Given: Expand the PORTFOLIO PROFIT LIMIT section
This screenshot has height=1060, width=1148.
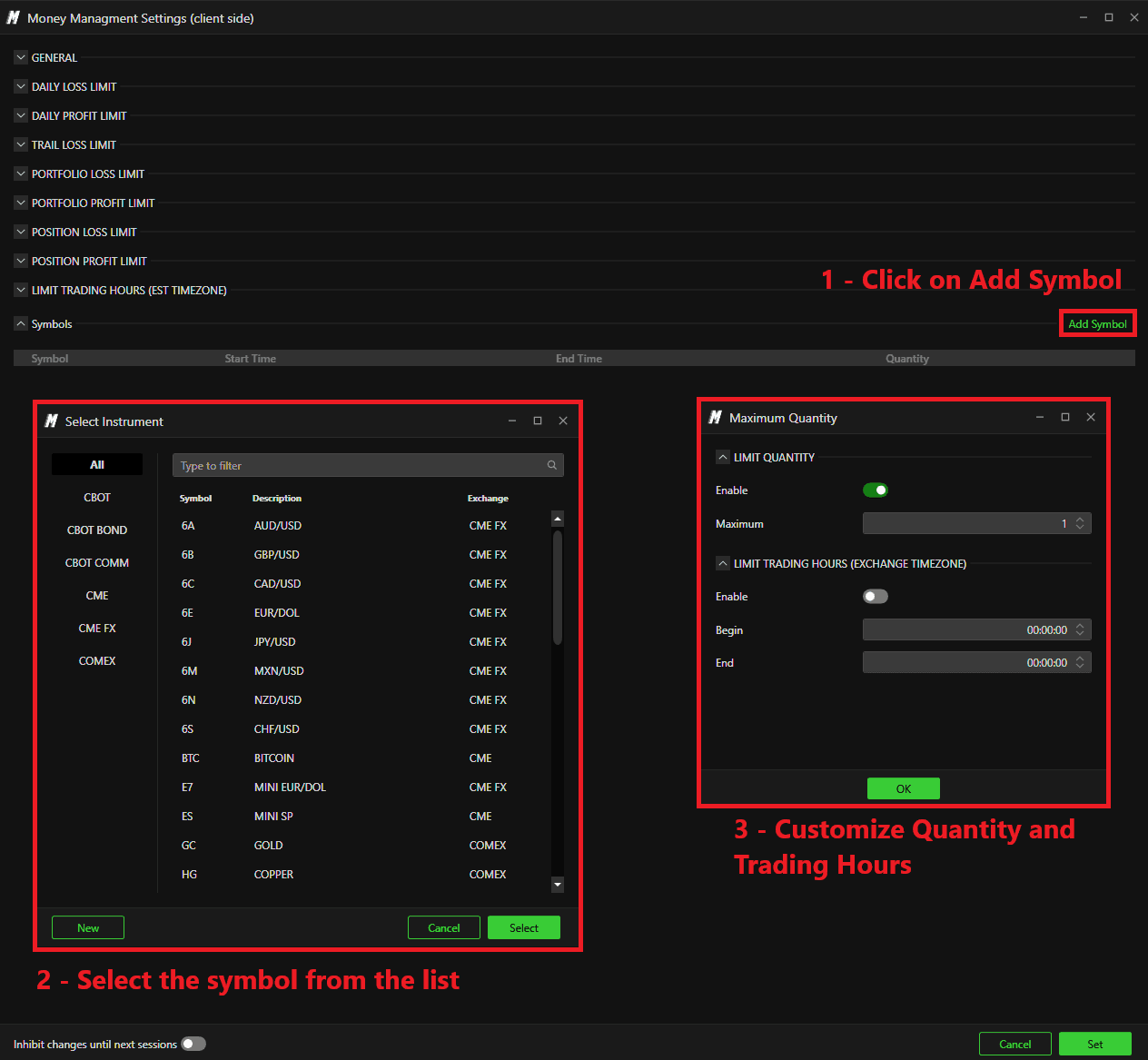Looking at the screenshot, I should (x=21, y=203).
